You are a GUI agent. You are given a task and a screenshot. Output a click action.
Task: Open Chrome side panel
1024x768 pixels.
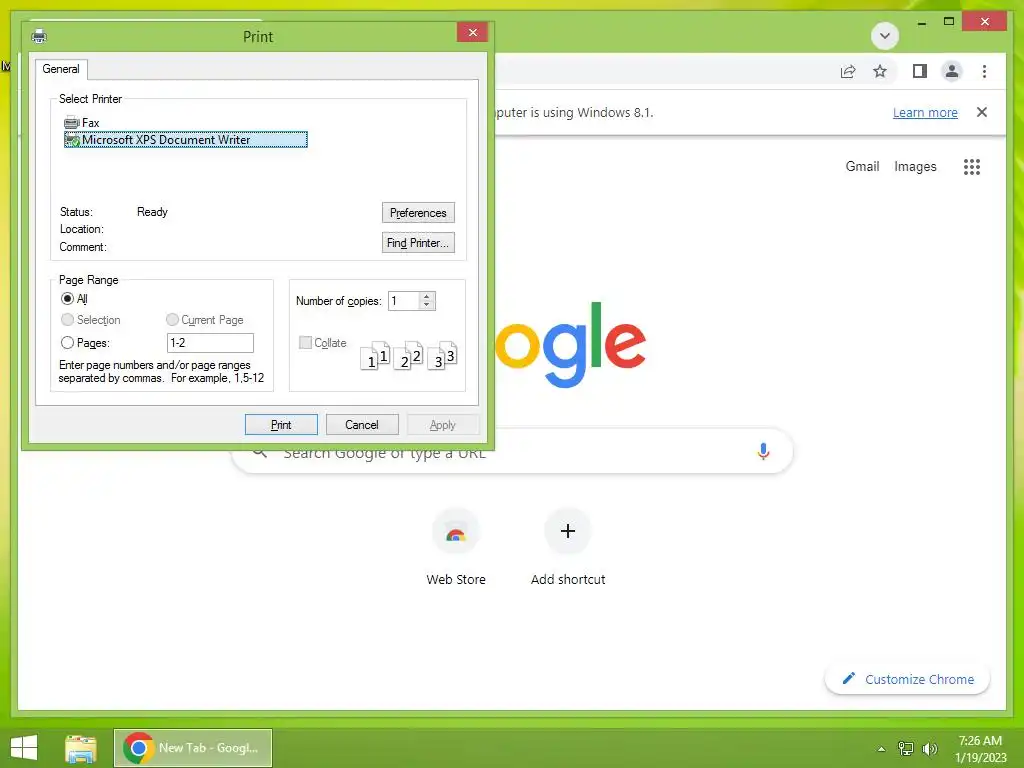[x=920, y=71]
